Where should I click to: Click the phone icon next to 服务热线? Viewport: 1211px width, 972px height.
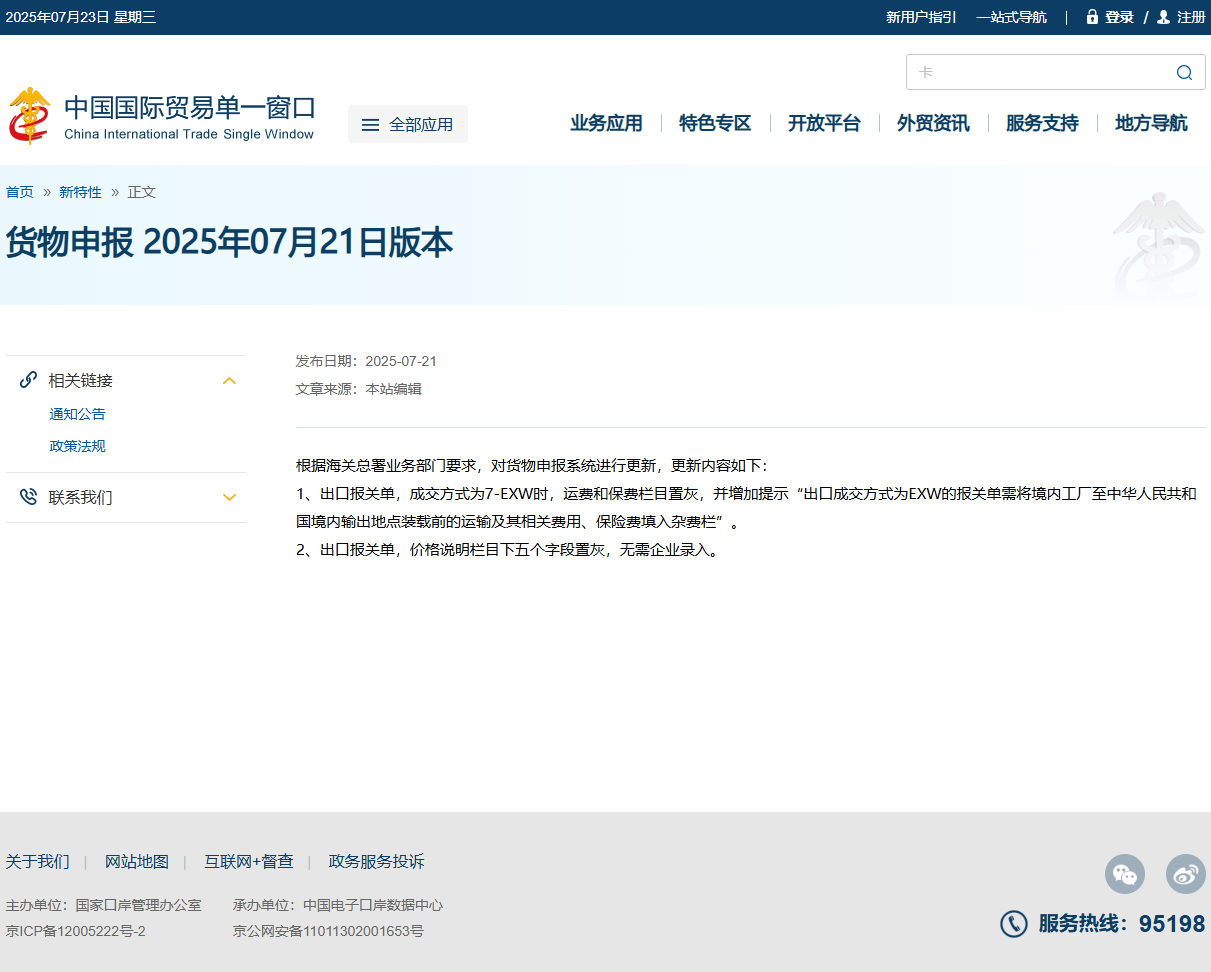pos(1014,925)
